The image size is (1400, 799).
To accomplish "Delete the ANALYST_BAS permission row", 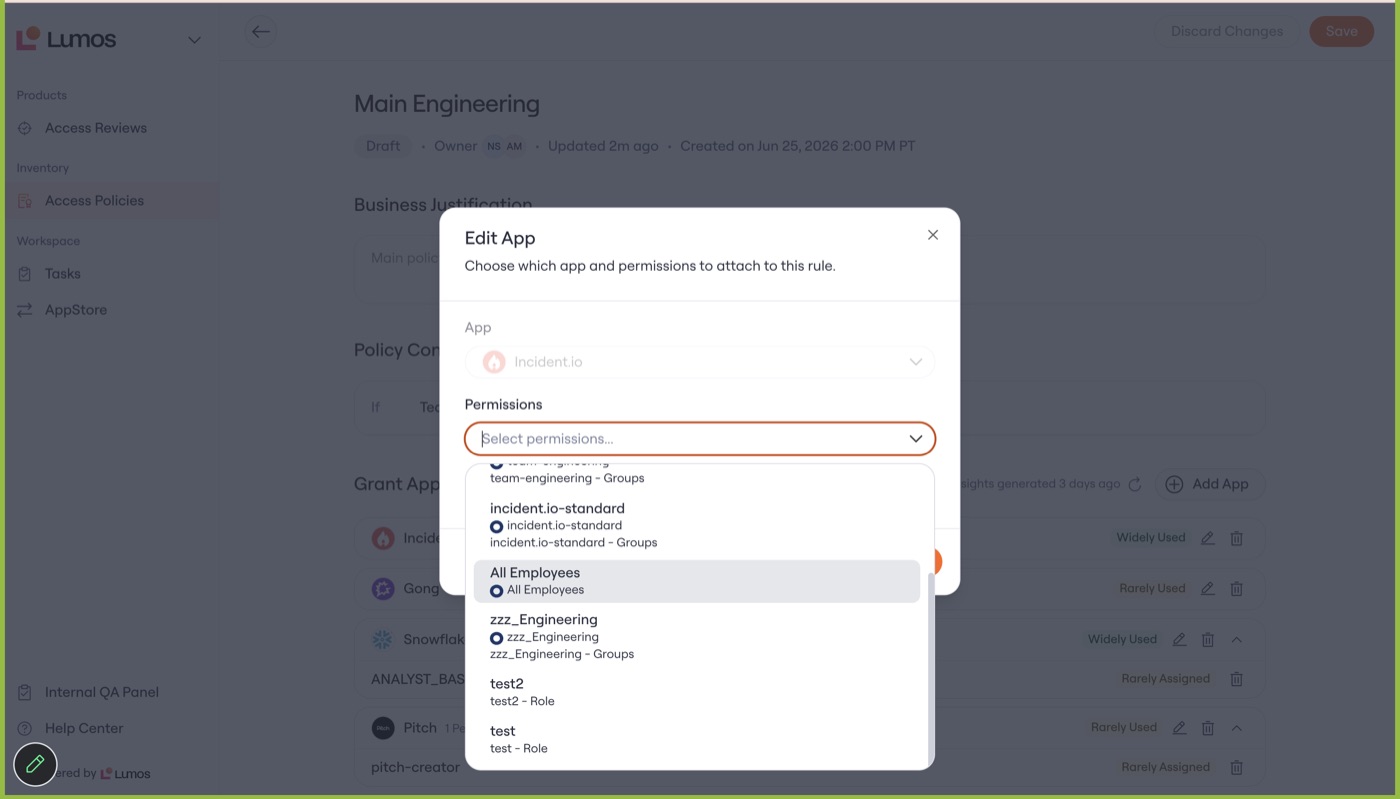I will click(1236, 679).
